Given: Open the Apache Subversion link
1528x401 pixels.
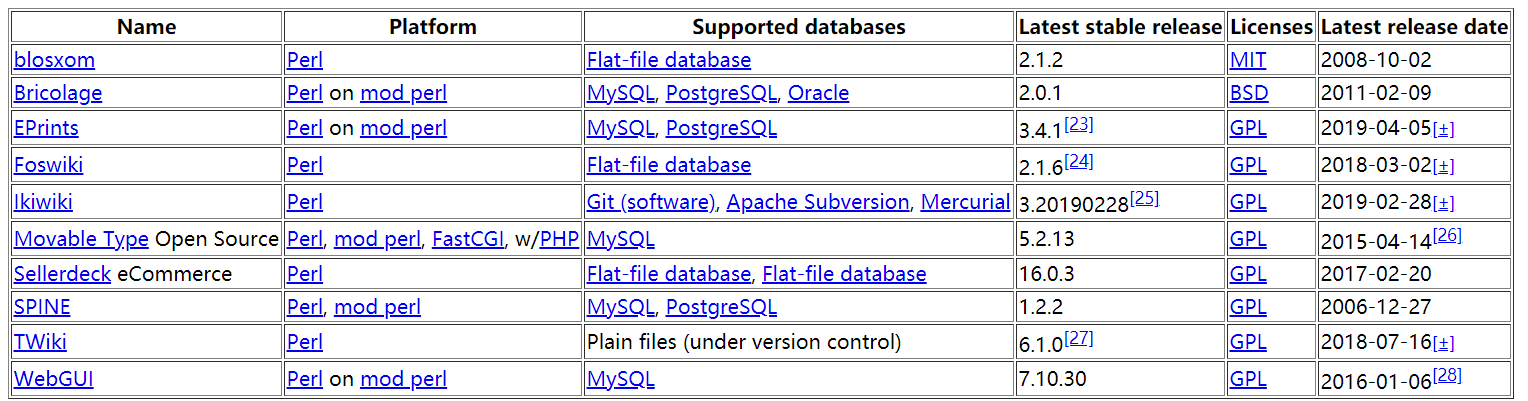Looking at the screenshot, I should pyautogui.click(x=817, y=202).
